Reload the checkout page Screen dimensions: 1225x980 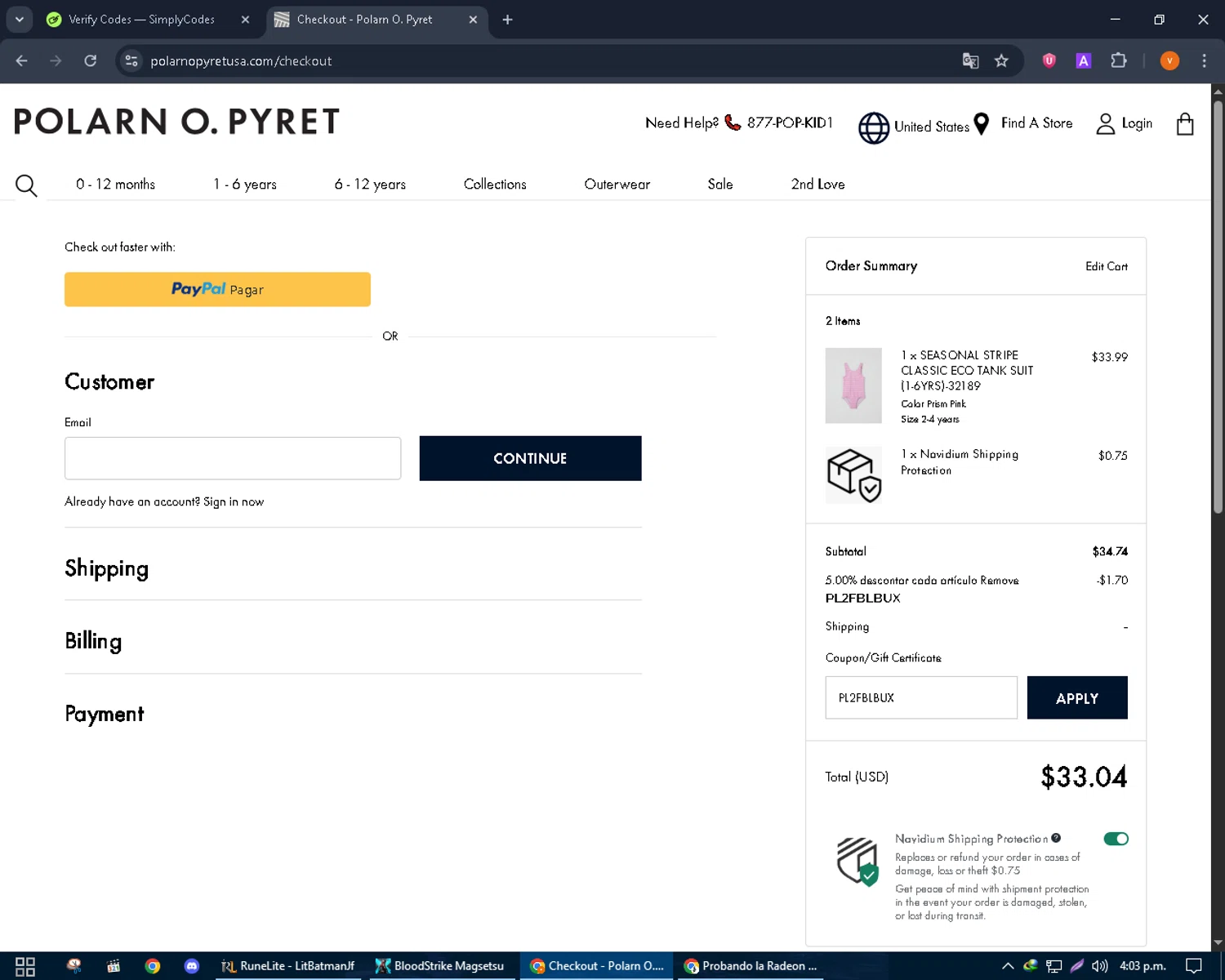tap(91, 60)
